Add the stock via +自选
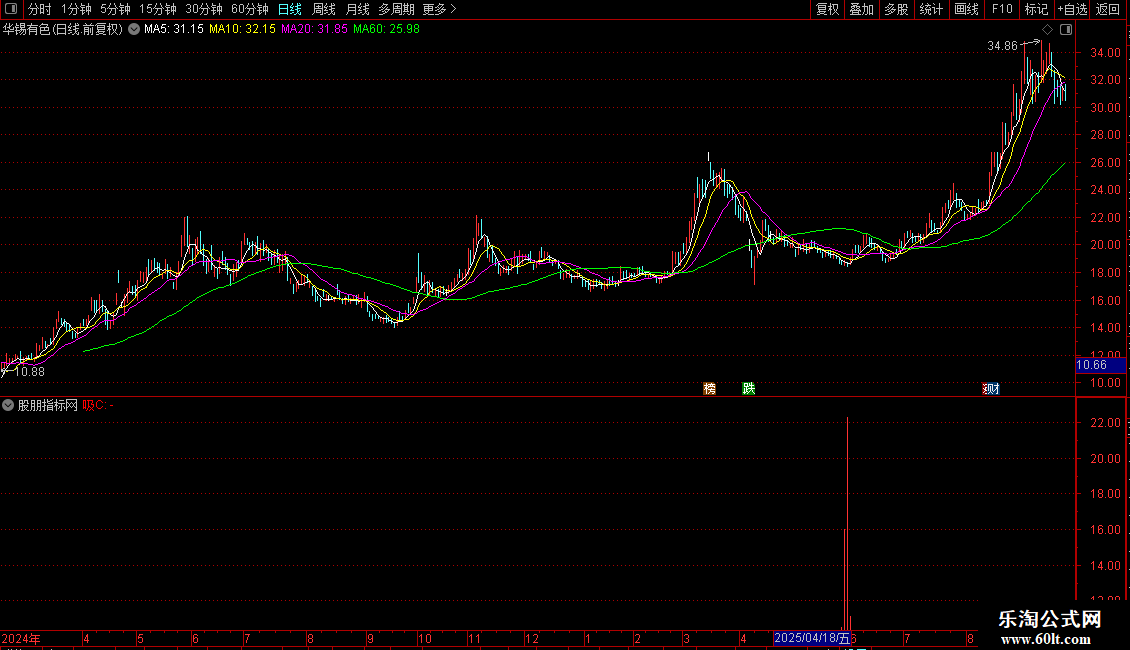1130x650 pixels. [1072, 9]
